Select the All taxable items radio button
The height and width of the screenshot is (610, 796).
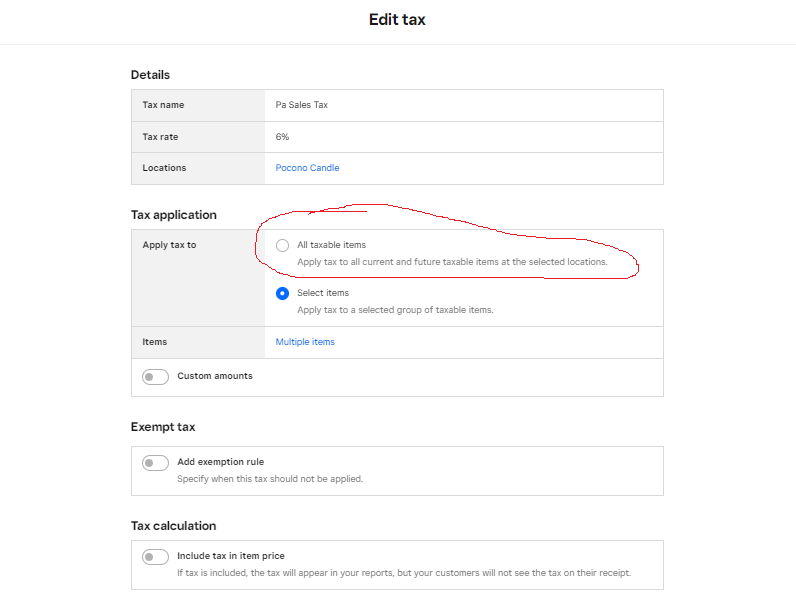pyautogui.click(x=283, y=245)
